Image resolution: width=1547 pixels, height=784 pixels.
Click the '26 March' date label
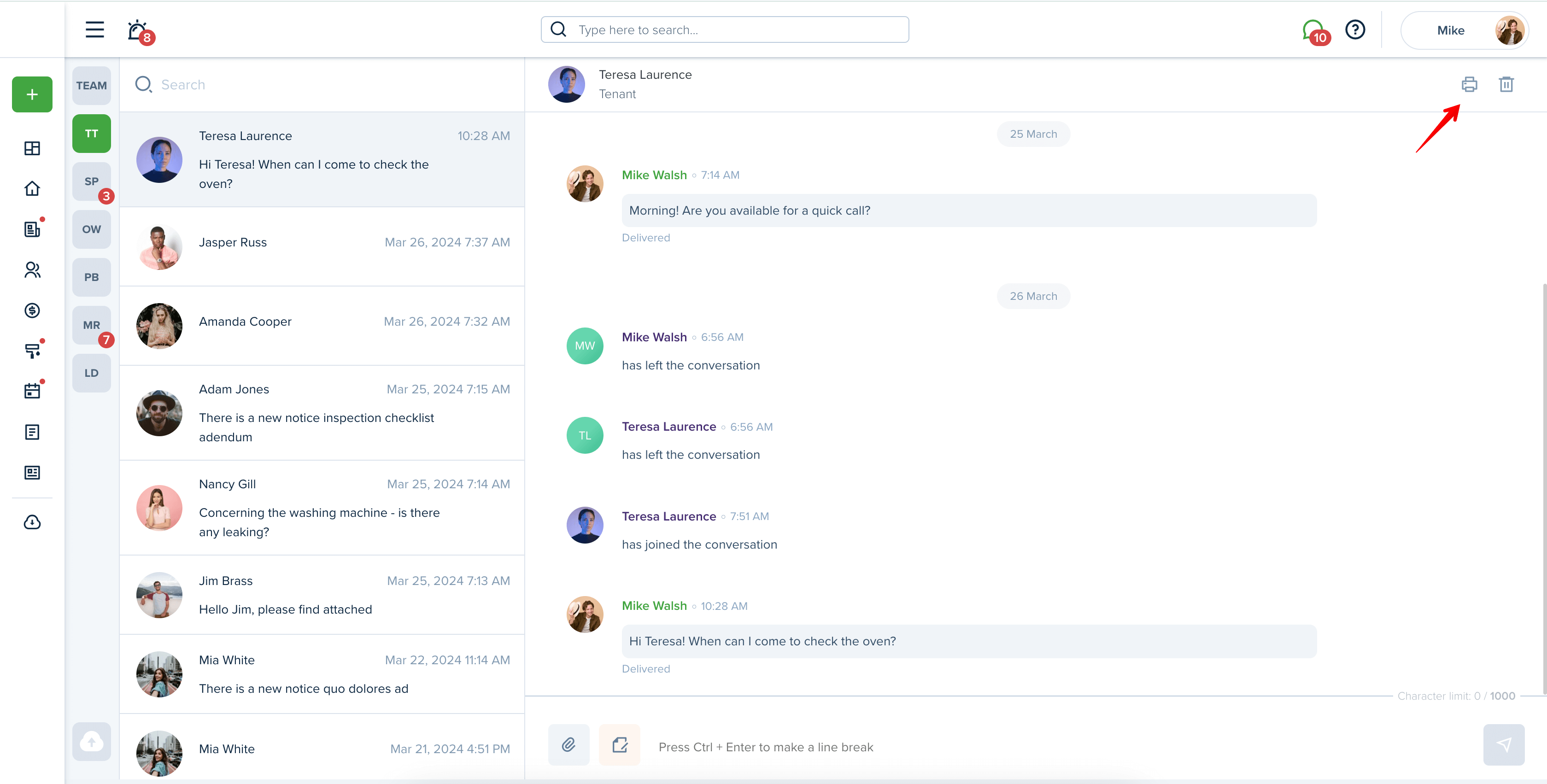coord(1033,296)
